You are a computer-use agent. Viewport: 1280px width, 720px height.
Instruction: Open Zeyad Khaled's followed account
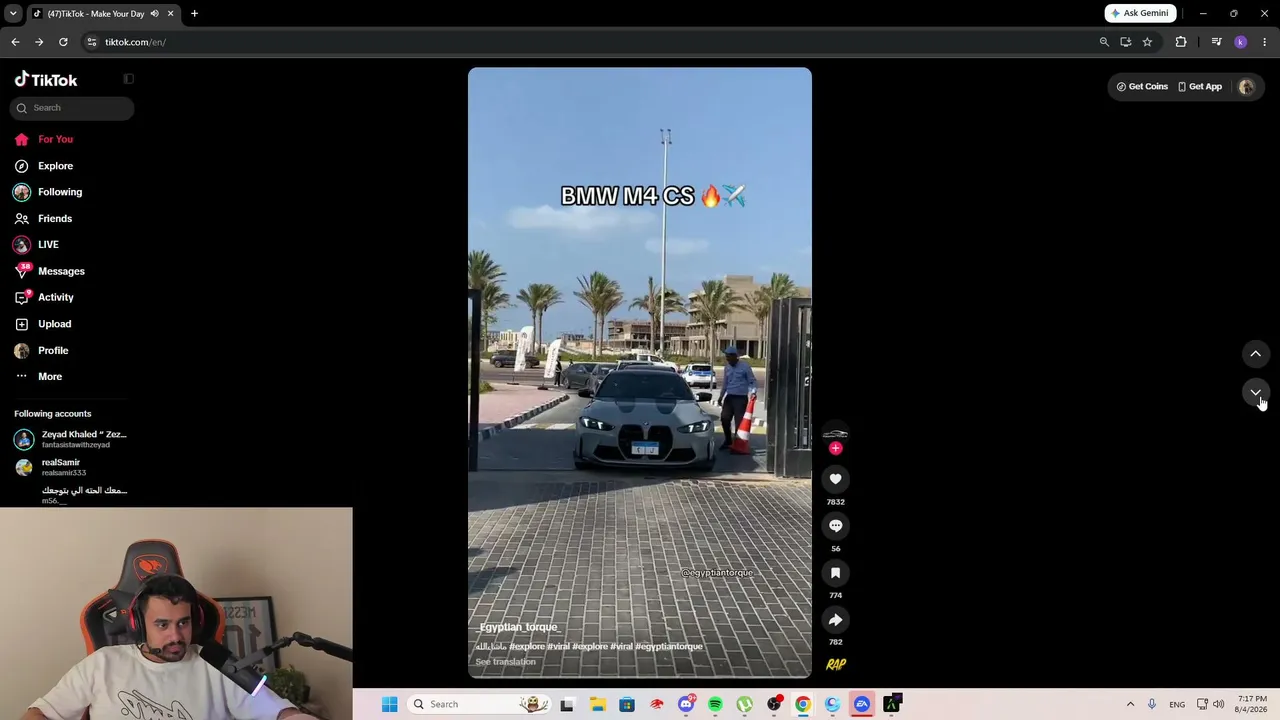pyautogui.click(x=70, y=439)
